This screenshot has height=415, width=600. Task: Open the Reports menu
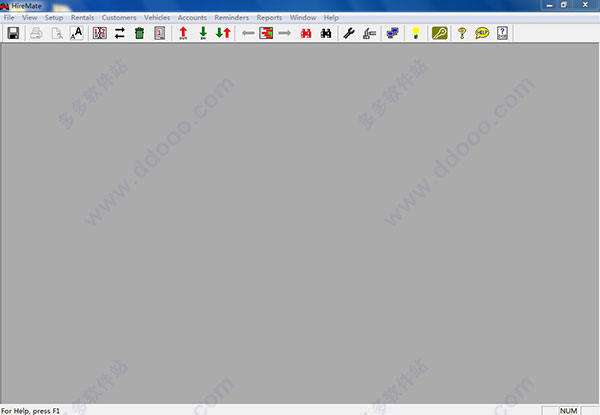coord(269,18)
